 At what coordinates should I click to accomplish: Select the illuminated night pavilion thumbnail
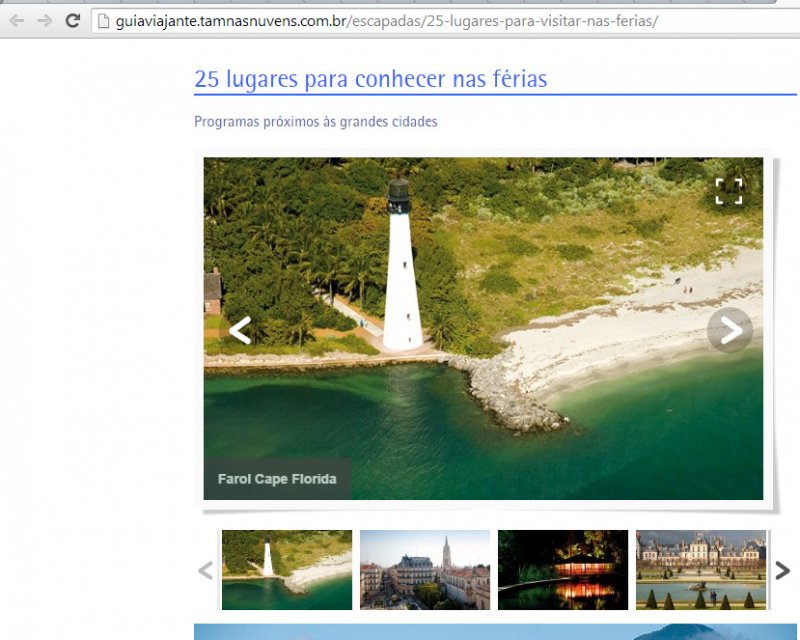563,570
